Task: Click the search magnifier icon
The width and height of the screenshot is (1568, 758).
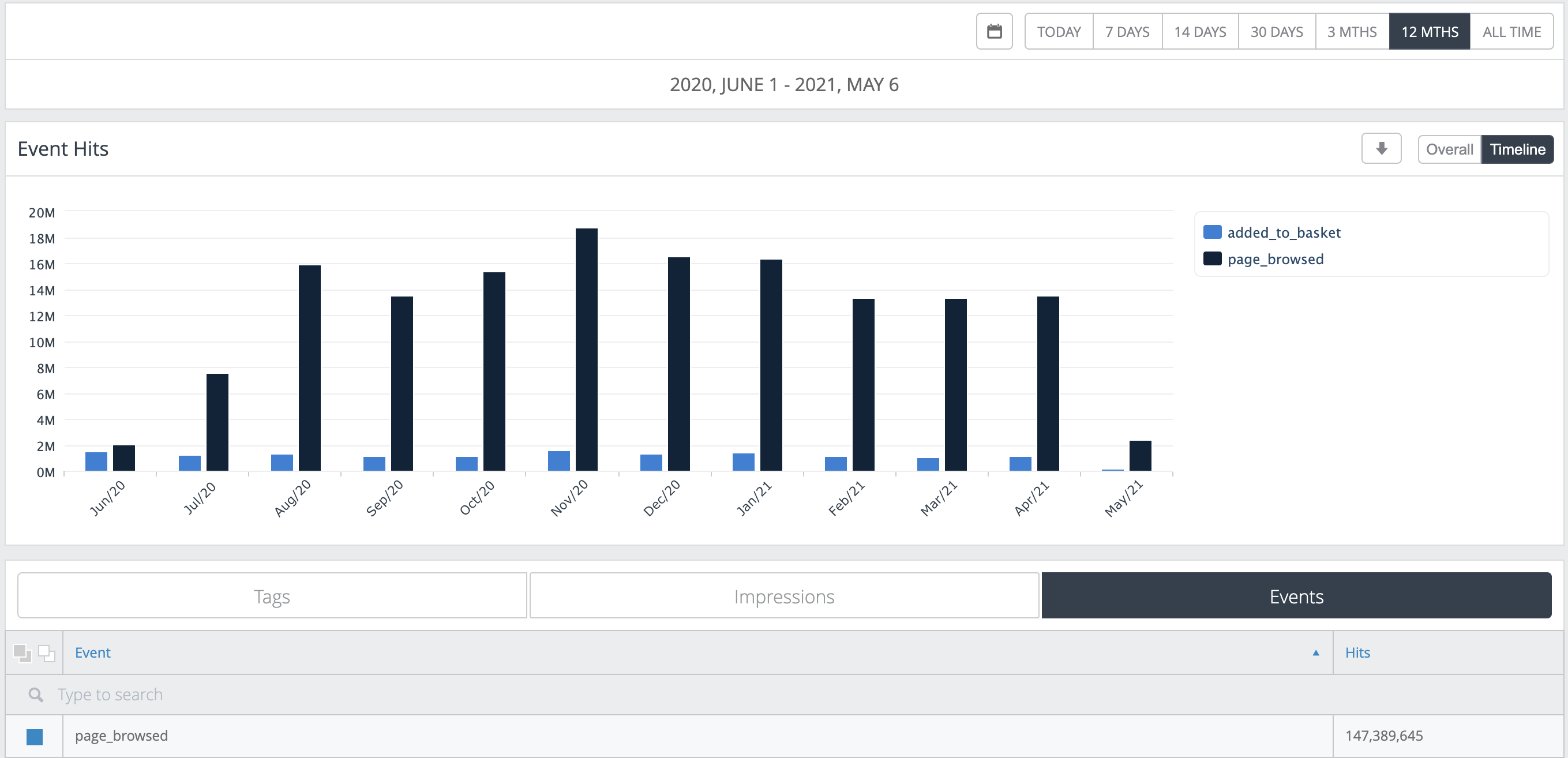Action: point(36,695)
